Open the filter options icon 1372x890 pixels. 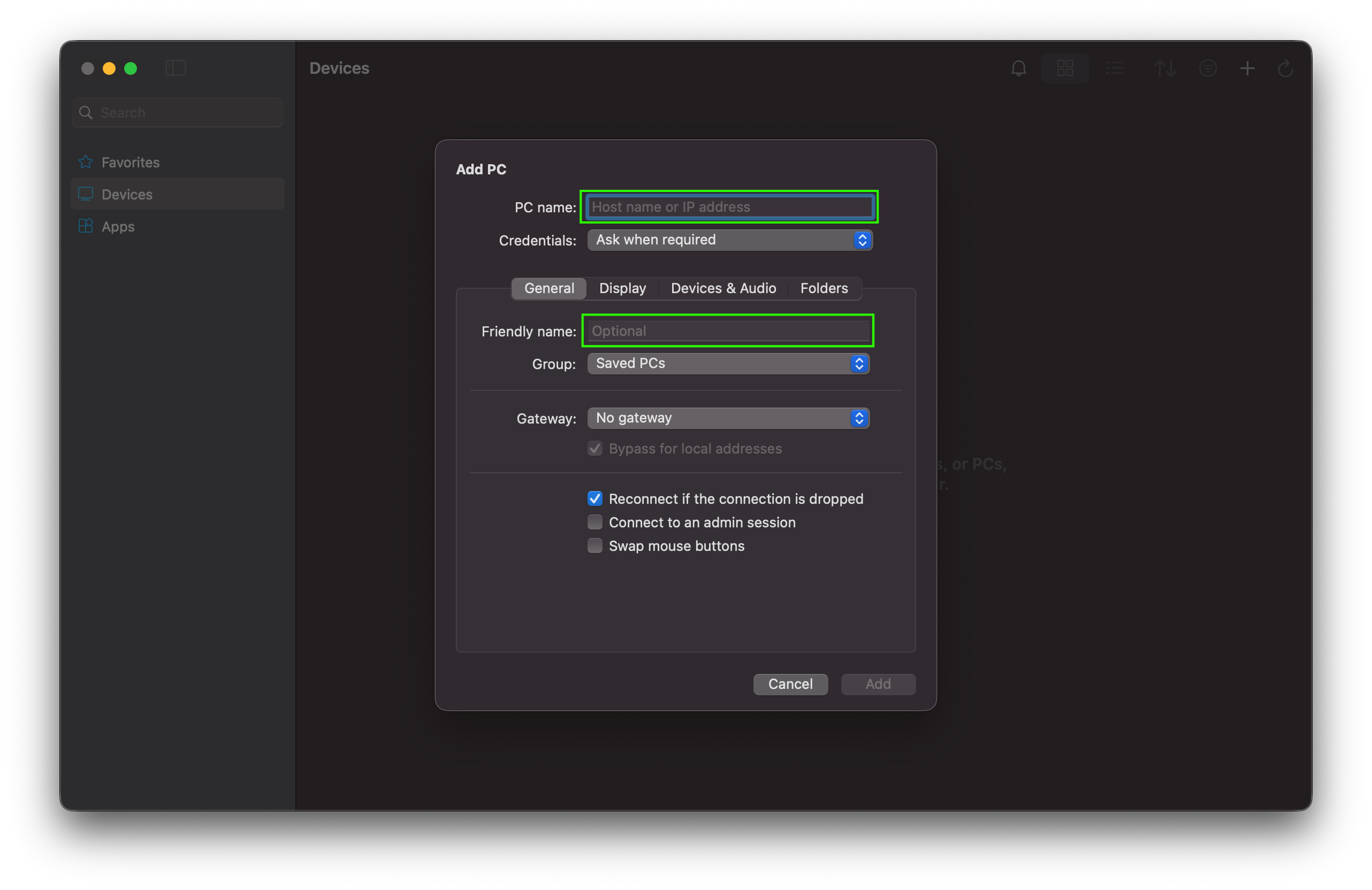point(1208,68)
